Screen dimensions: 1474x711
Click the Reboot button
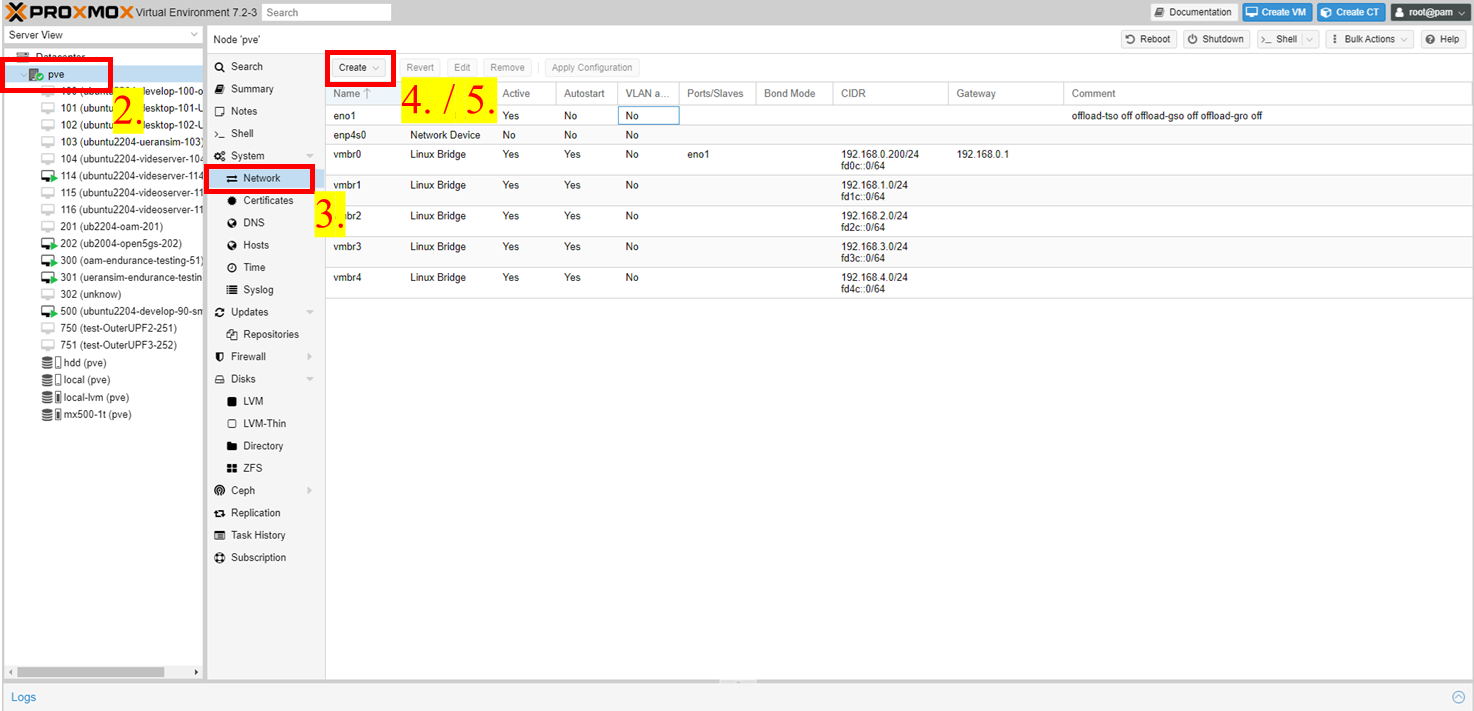tap(1149, 39)
